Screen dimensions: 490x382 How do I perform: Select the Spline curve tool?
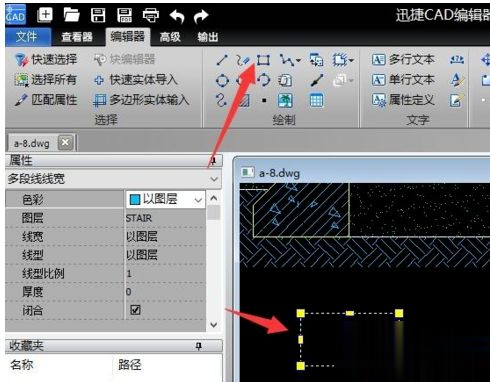(x=221, y=100)
